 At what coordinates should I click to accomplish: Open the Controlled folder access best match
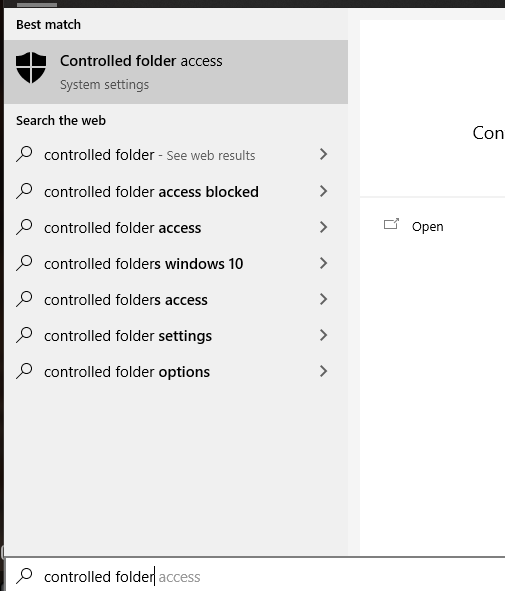pyautogui.click(x=176, y=72)
